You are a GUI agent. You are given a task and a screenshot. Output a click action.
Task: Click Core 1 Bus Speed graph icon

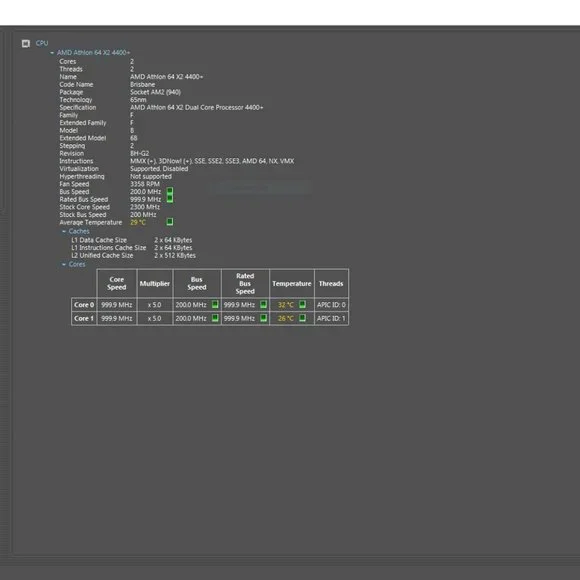click(x=215, y=318)
